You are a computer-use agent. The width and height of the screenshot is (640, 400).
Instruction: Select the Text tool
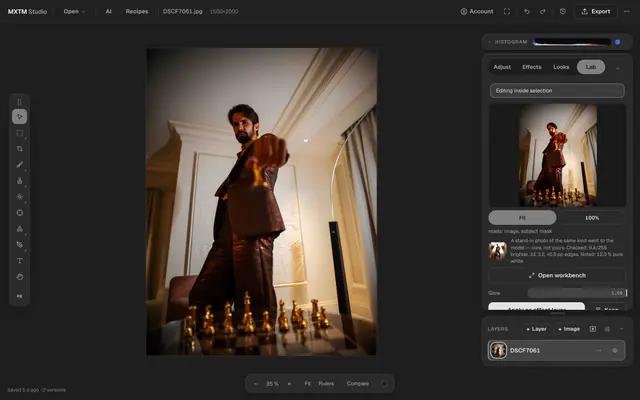point(20,261)
